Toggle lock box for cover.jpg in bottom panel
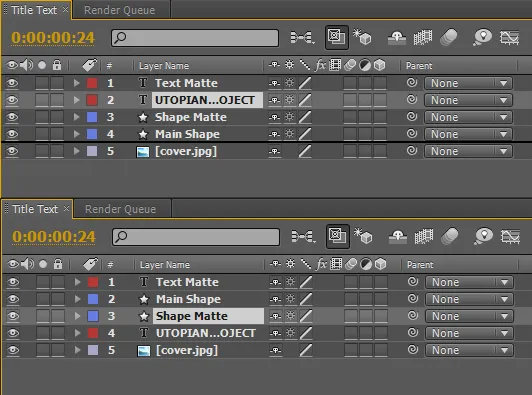The image size is (532, 395). click(58, 350)
